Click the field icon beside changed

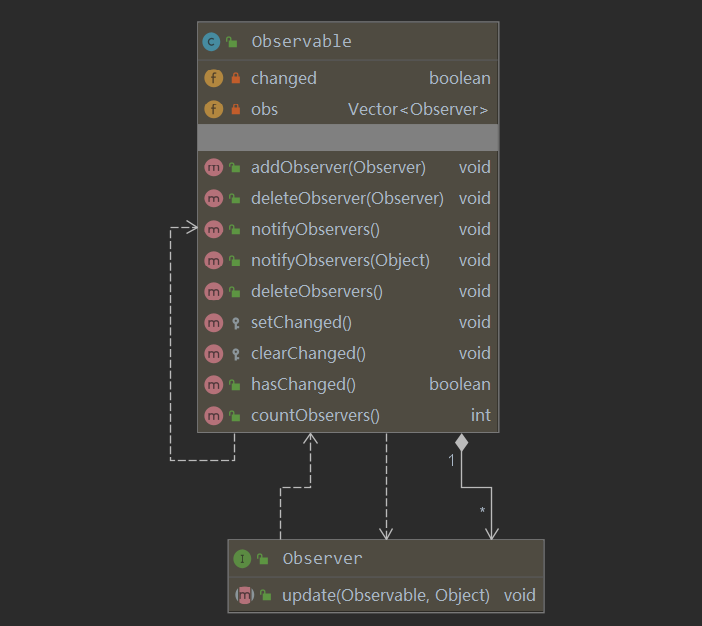(x=213, y=78)
